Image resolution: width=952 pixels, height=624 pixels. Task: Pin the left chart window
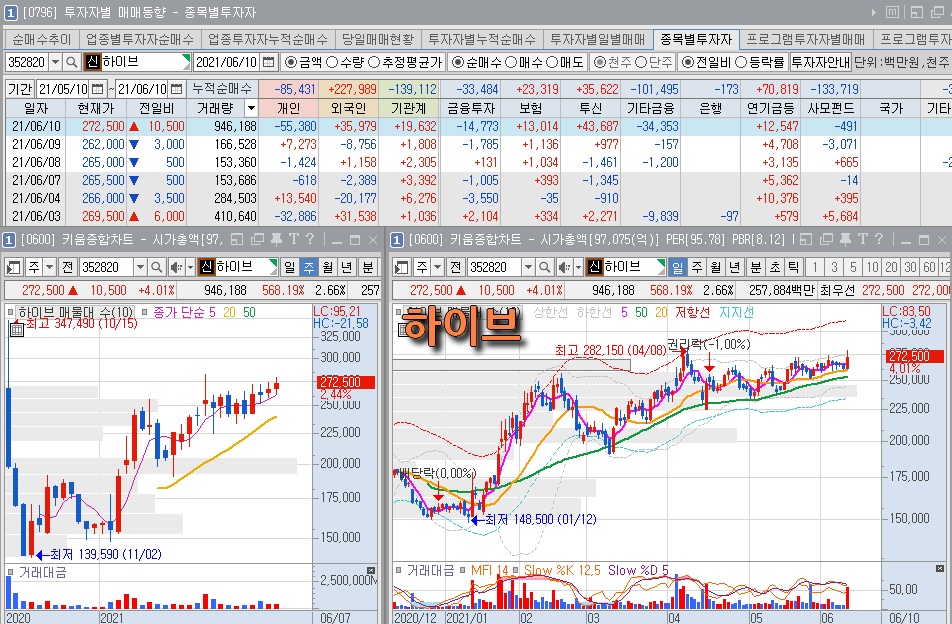[276, 240]
